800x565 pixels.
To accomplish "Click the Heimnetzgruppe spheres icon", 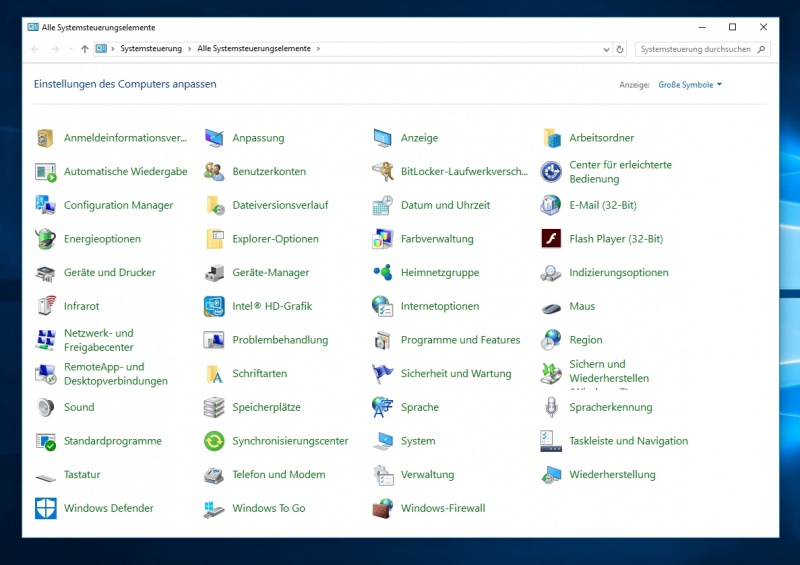I will coord(382,272).
